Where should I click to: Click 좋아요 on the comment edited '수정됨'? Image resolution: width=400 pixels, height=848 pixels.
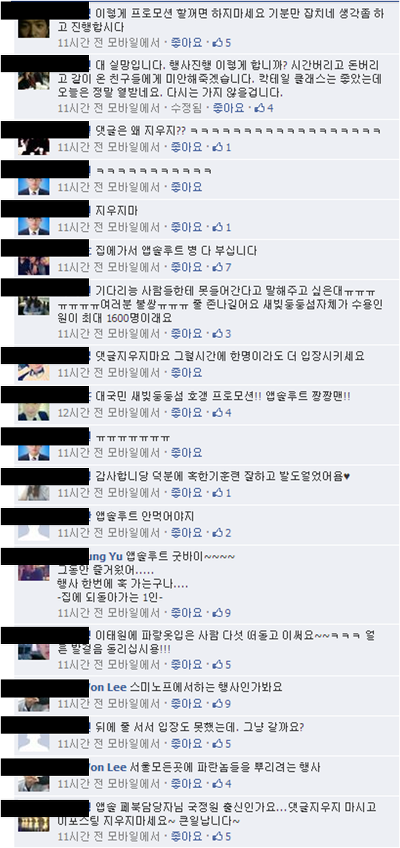pyautogui.click(x=228, y=108)
